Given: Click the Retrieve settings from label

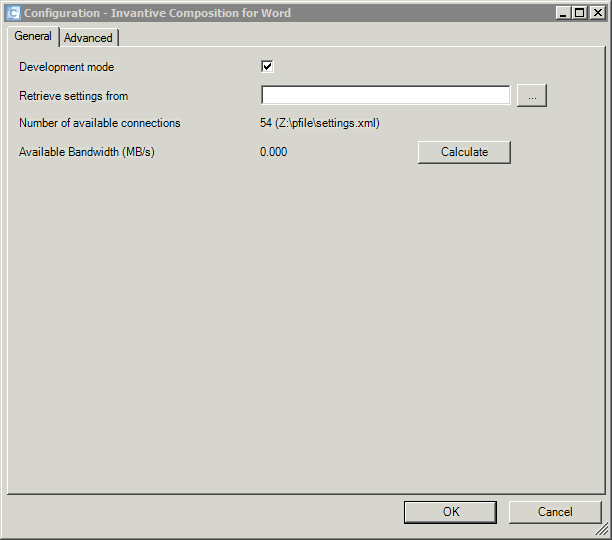Looking at the screenshot, I should [x=74, y=96].
